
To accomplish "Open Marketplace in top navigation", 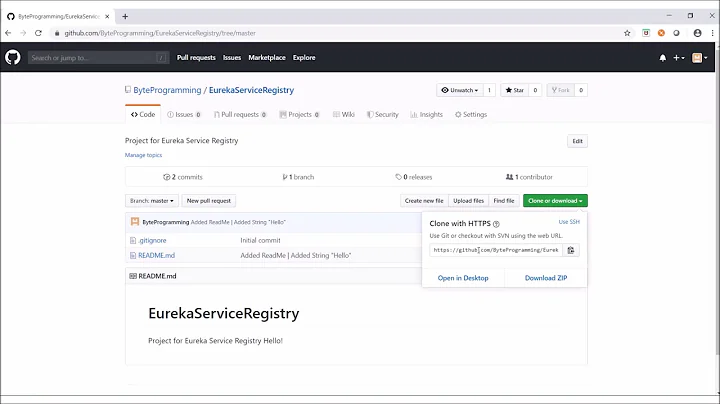I will 267,57.
